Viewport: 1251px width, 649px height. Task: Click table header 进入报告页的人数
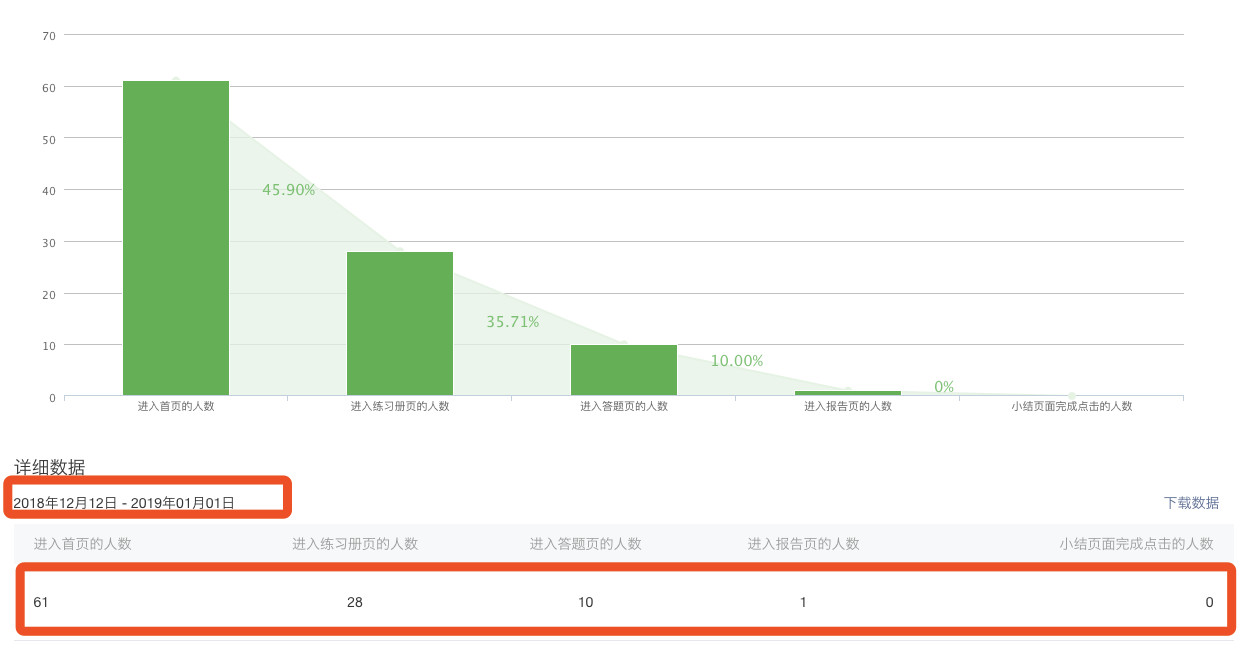pyautogui.click(x=804, y=544)
